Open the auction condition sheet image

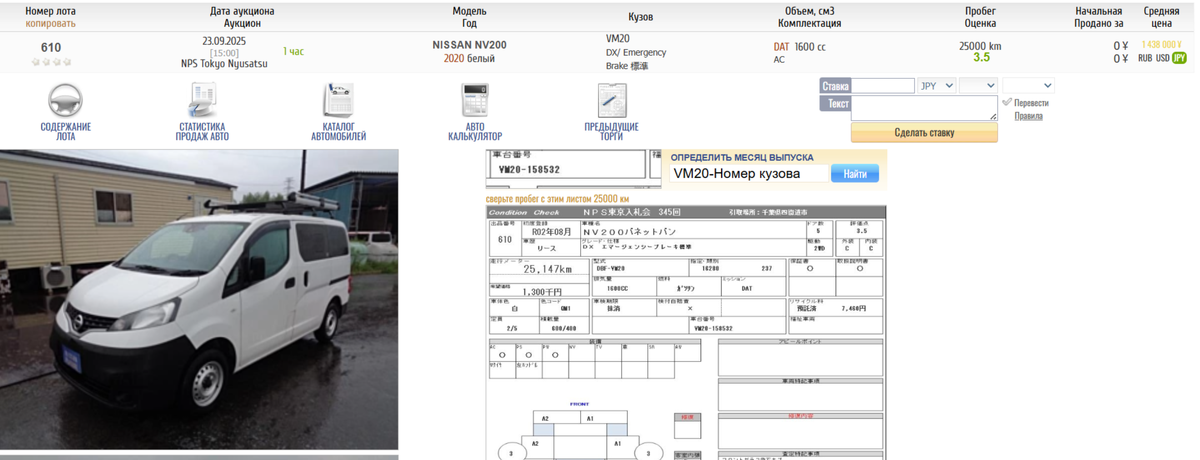(x=686, y=332)
